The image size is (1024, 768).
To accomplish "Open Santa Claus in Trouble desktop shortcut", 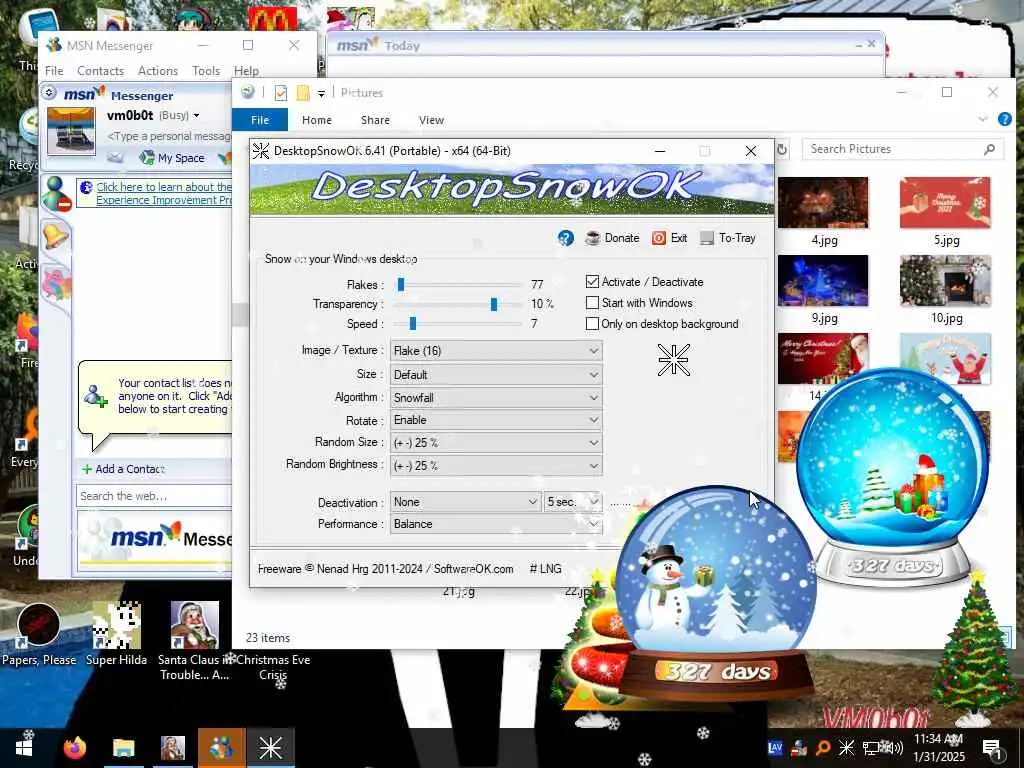I will coord(194,641).
